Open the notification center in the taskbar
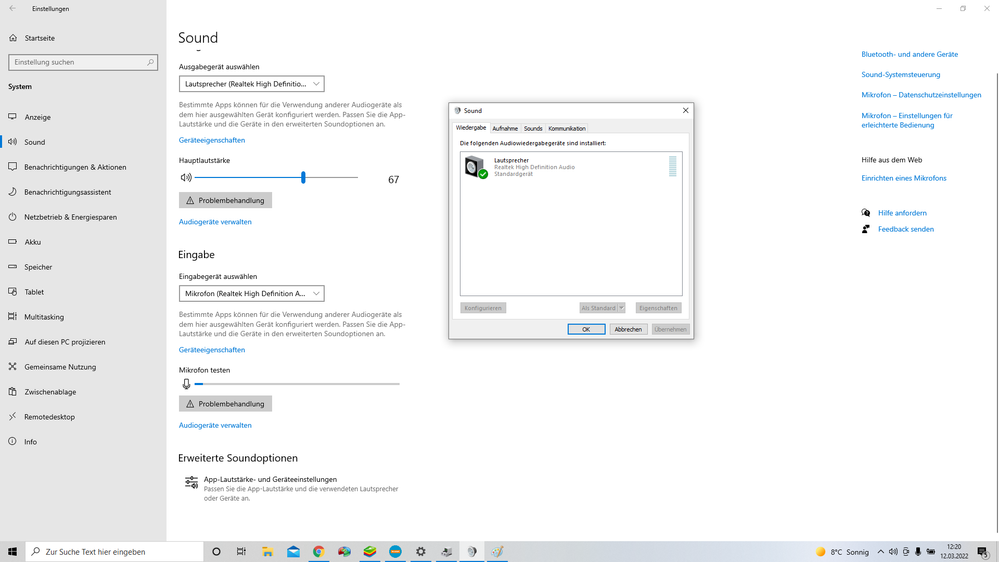 point(983,552)
